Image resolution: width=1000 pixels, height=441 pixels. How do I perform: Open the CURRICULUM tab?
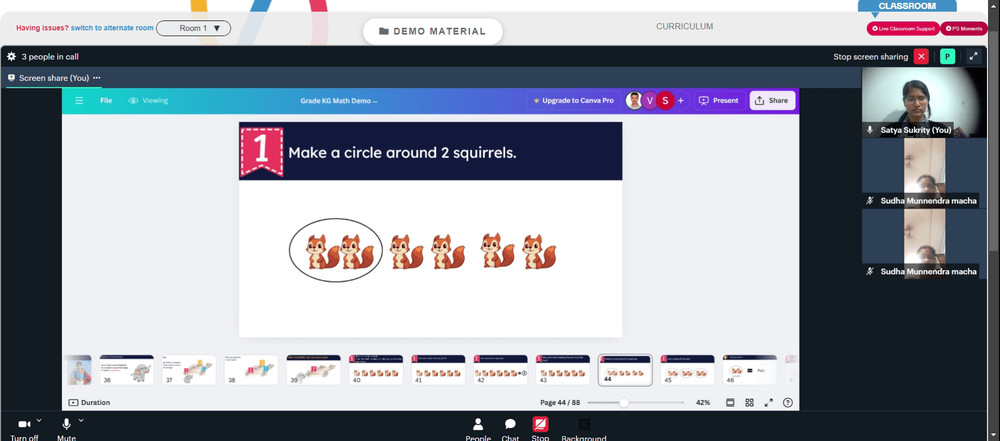[x=684, y=27]
